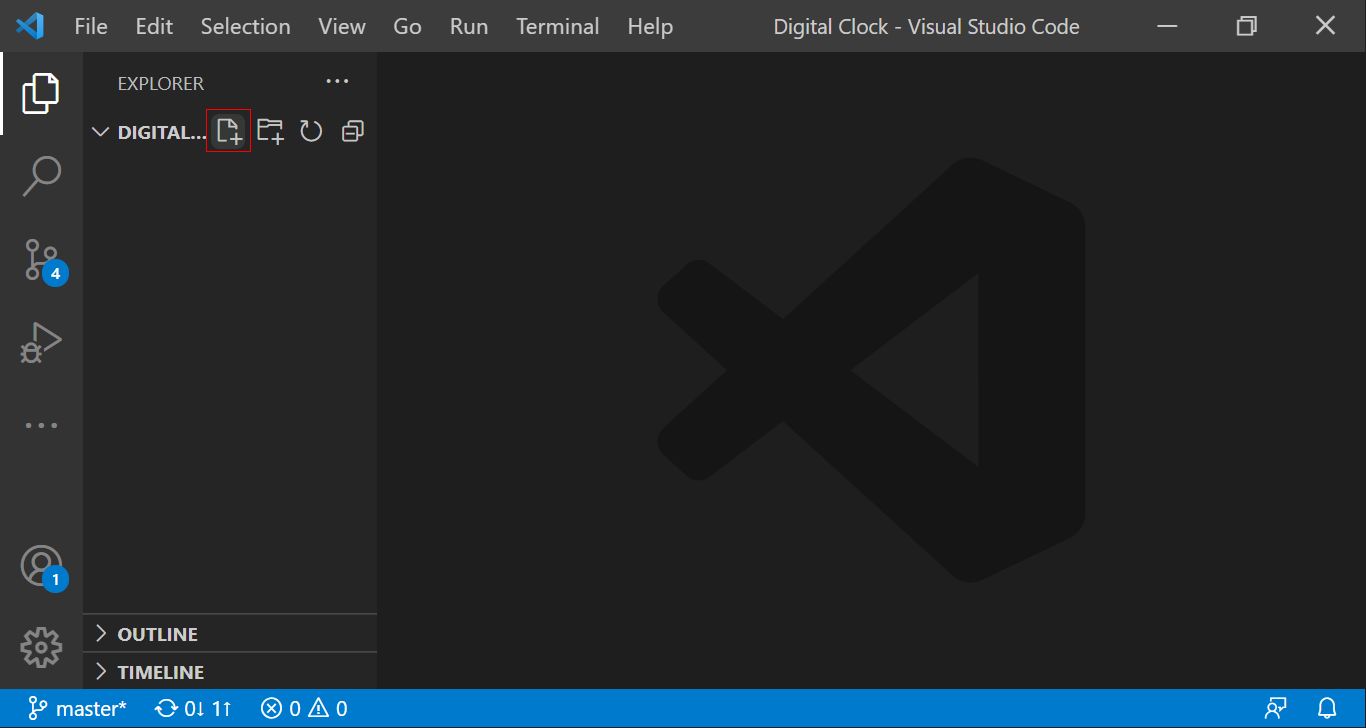The width and height of the screenshot is (1366, 728).
Task: Open the Help menu
Action: pyautogui.click(x=650, y=26)
